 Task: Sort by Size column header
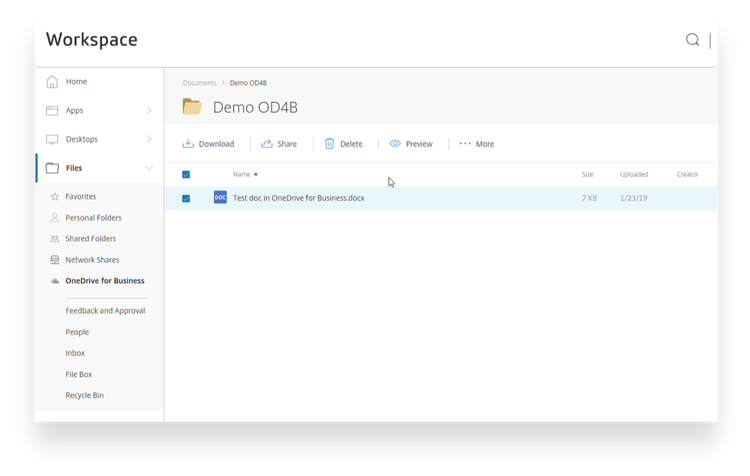click(588, 174)
